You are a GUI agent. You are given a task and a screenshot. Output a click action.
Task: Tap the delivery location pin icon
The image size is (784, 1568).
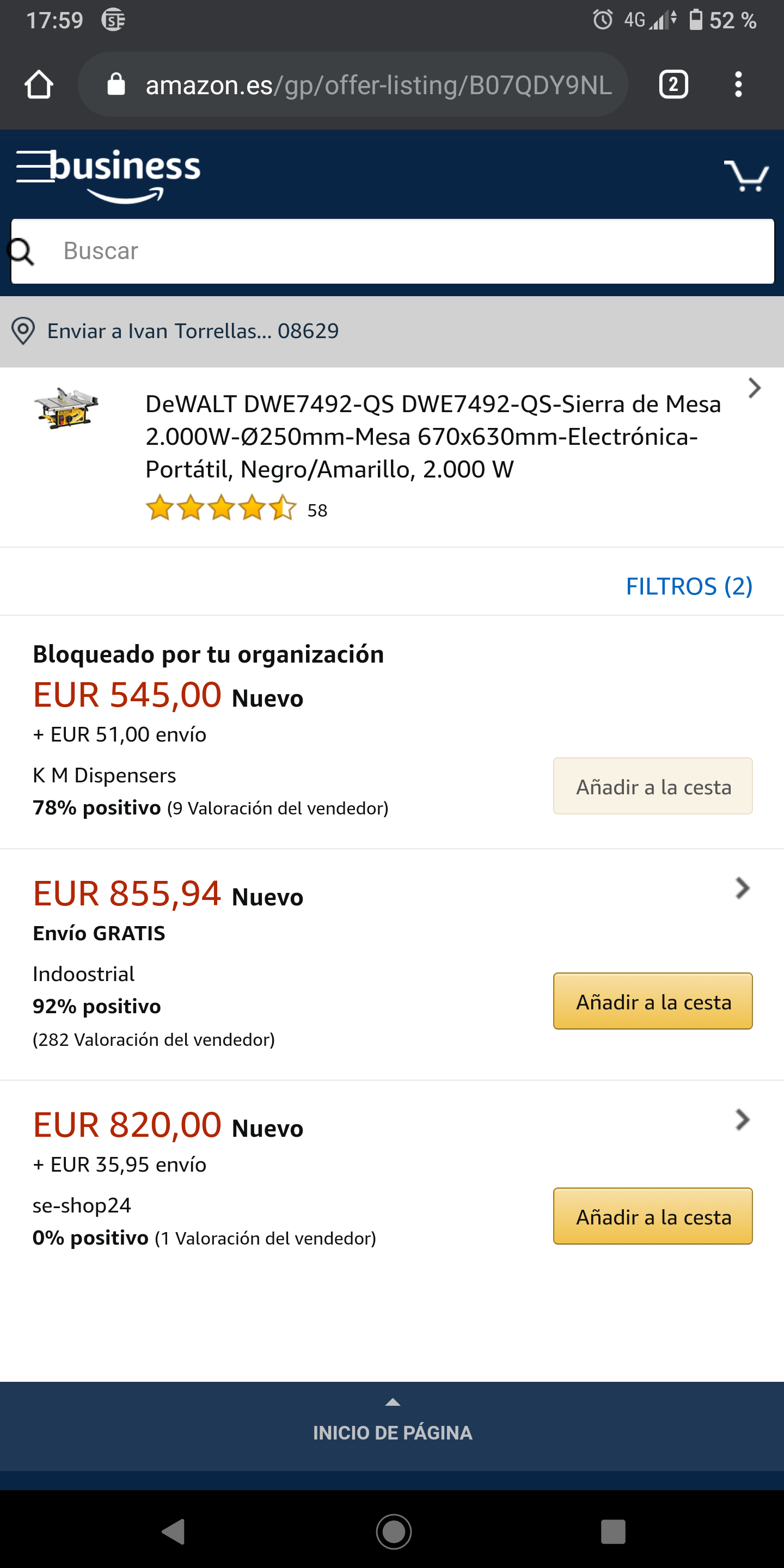click(x=23, y=331)
